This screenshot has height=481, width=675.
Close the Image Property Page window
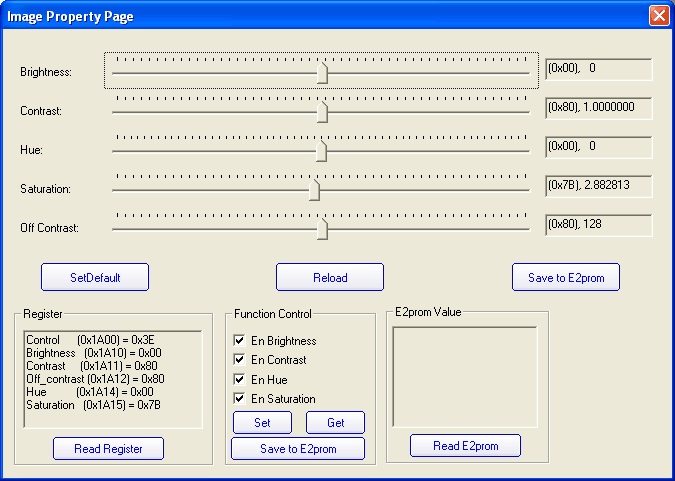(x=658, y=16)
